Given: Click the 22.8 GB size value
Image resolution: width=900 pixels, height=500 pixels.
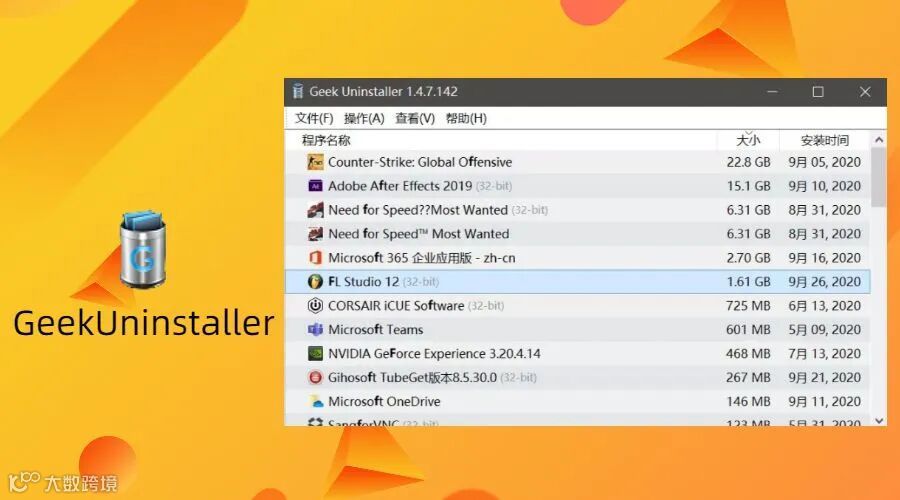Looking at the screenshot, I should pyautogui.click(x=748, y=162).
